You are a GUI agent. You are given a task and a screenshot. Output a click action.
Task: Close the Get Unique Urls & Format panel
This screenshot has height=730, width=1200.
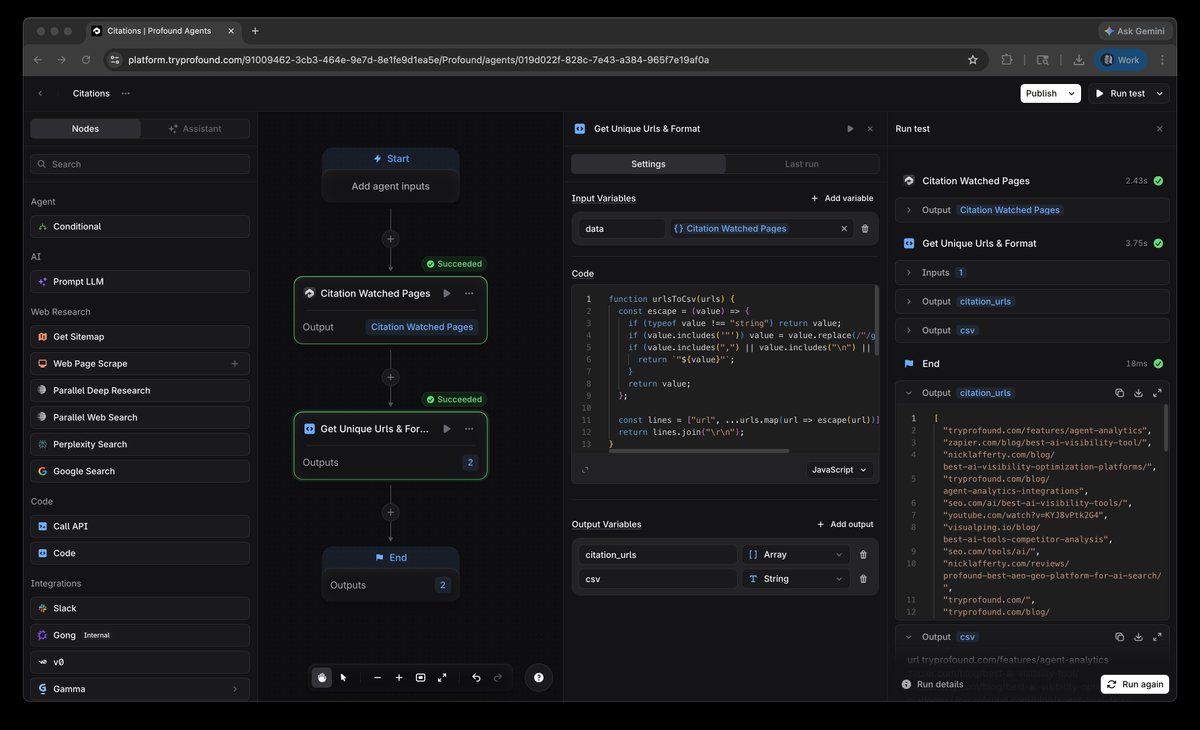[870, 128]
